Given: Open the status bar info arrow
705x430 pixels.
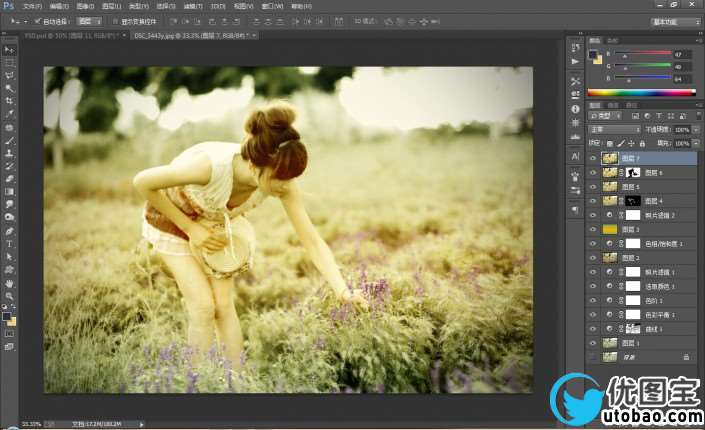Looking at the screenshot, I should (142, 424).
